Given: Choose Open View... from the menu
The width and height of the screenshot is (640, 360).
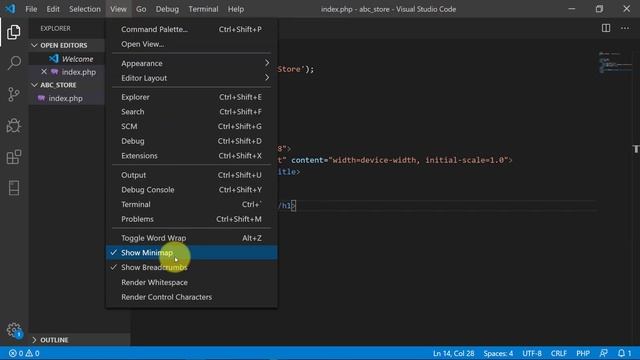Looking at the screenshot, I should click(191, 44).
